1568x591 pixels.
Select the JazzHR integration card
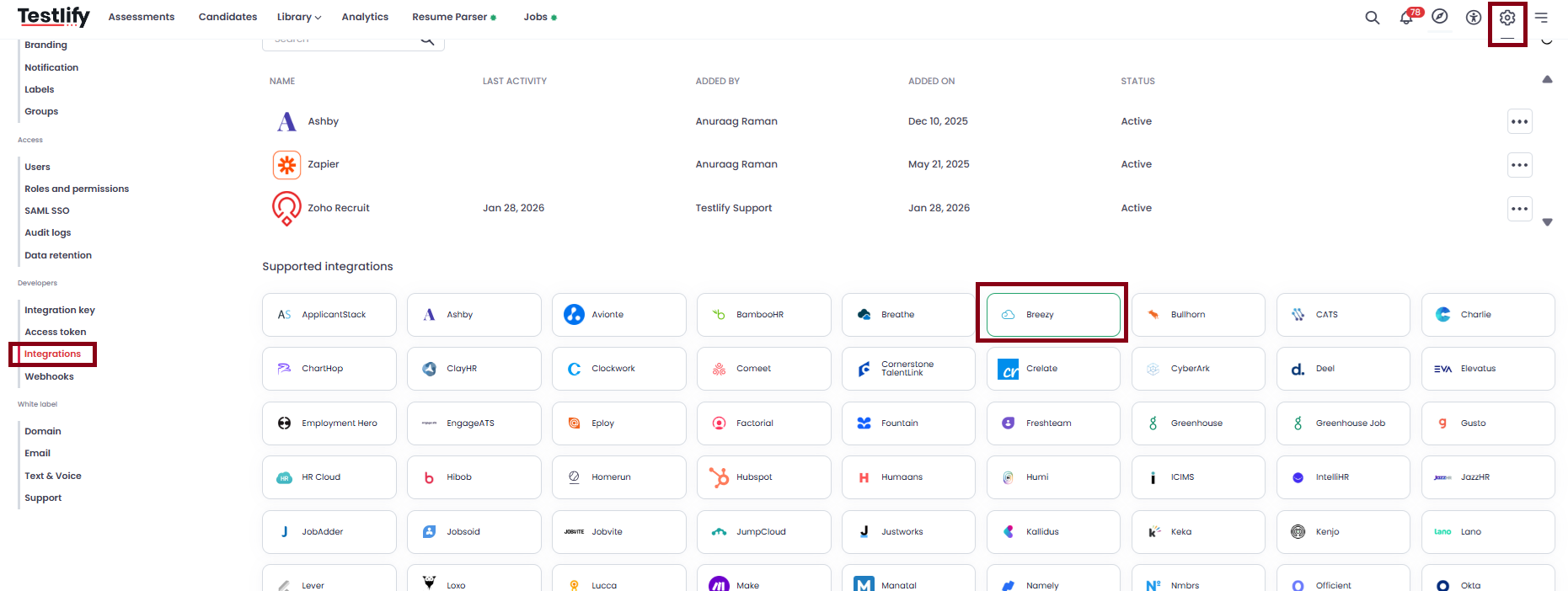1488,477
